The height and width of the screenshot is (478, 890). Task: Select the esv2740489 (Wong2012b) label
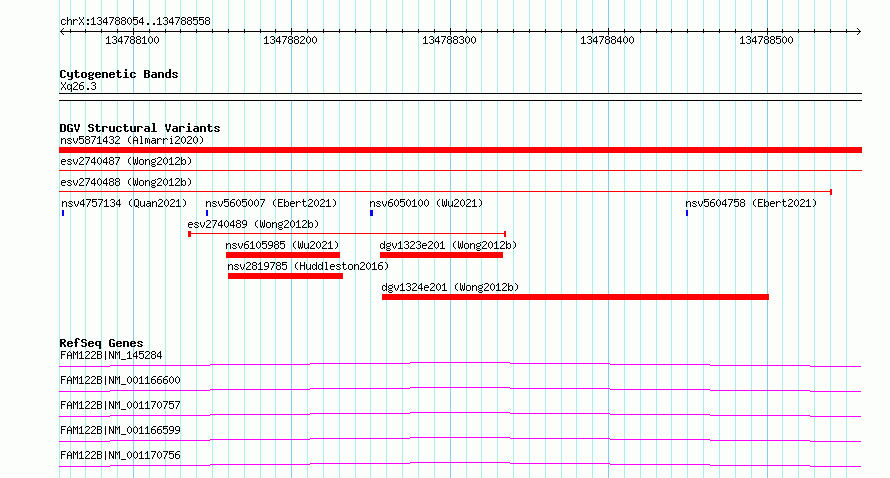click(x=253, y=224)
